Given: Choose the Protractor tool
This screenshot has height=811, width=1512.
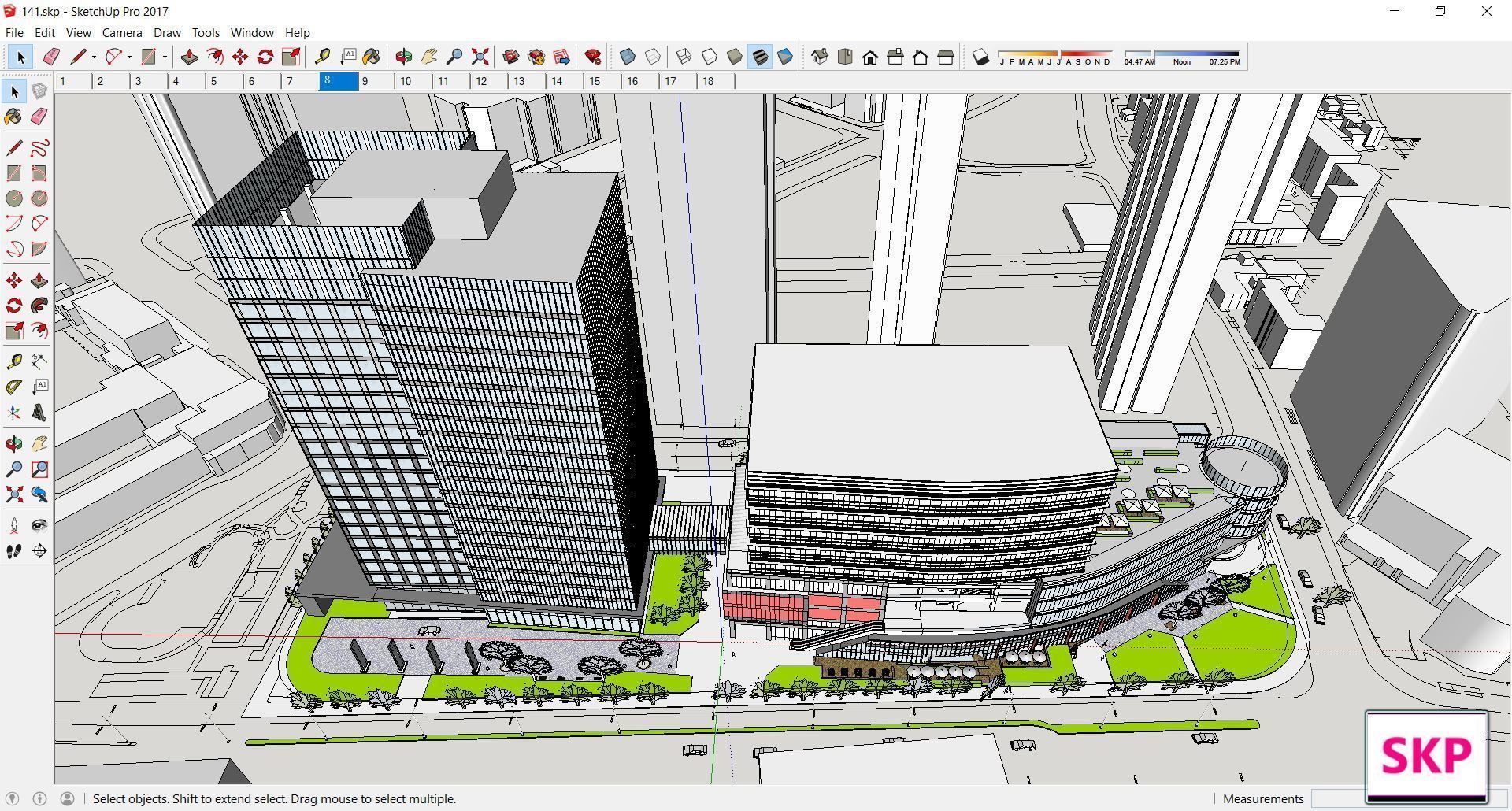Looking at the screenshot, I should (14, 387).
